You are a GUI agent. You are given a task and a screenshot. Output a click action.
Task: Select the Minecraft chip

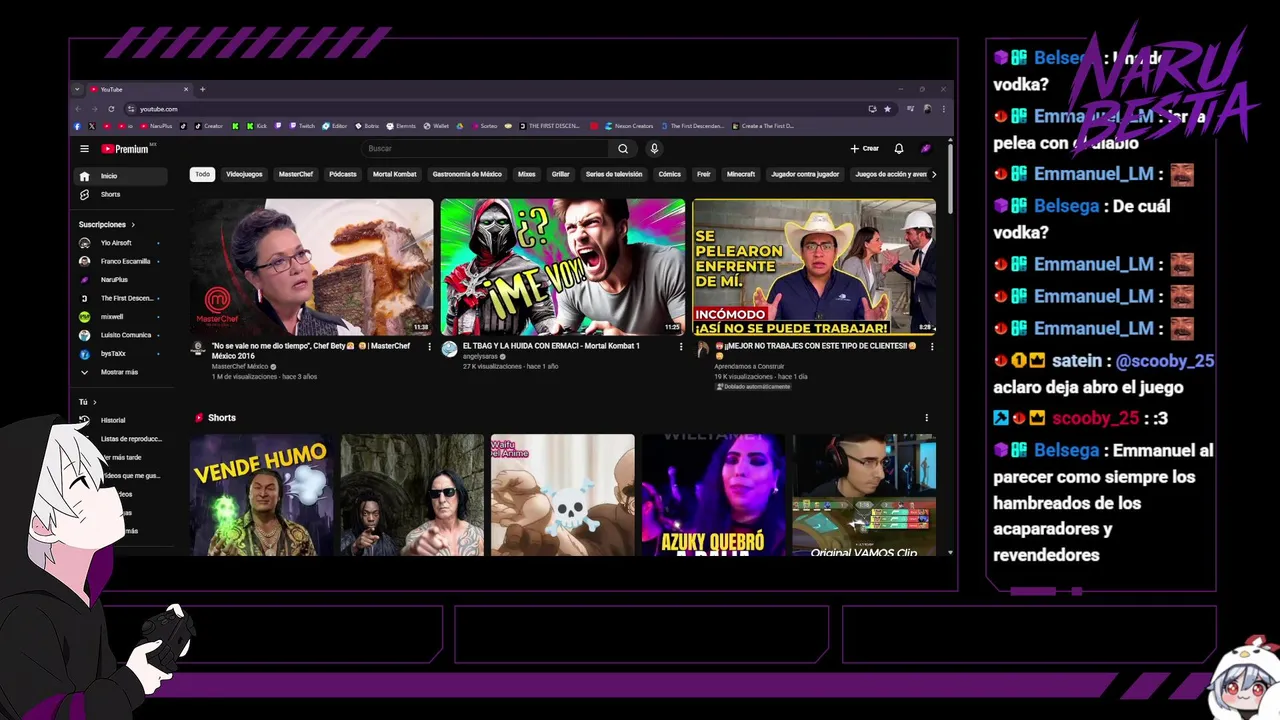[x=741, y=174]
